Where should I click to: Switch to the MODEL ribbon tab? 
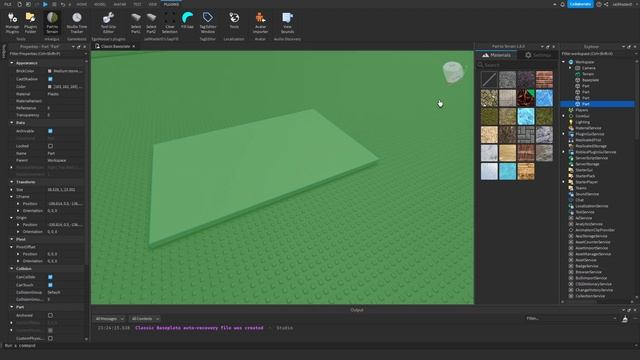tap(100, 4)
